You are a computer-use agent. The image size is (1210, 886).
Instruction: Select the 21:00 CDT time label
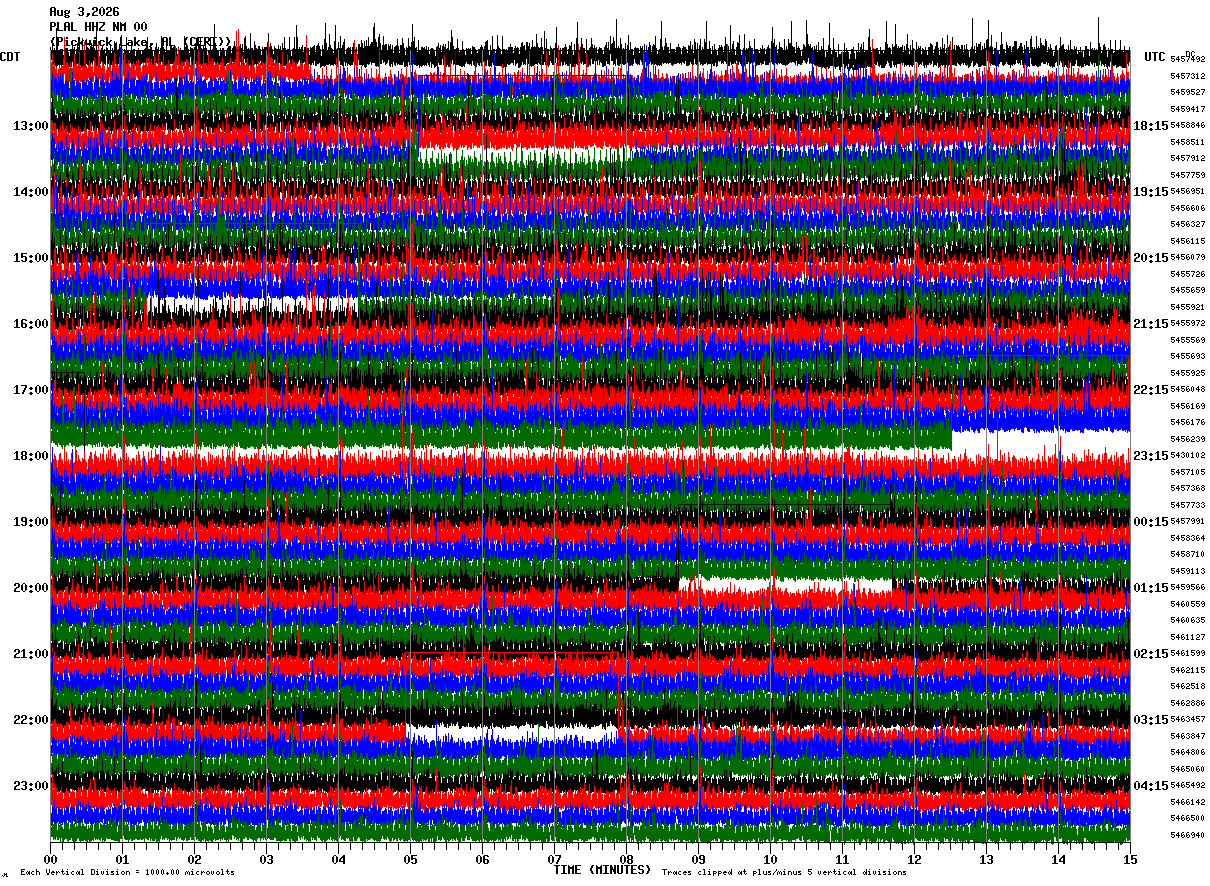[x=30, y=654]
